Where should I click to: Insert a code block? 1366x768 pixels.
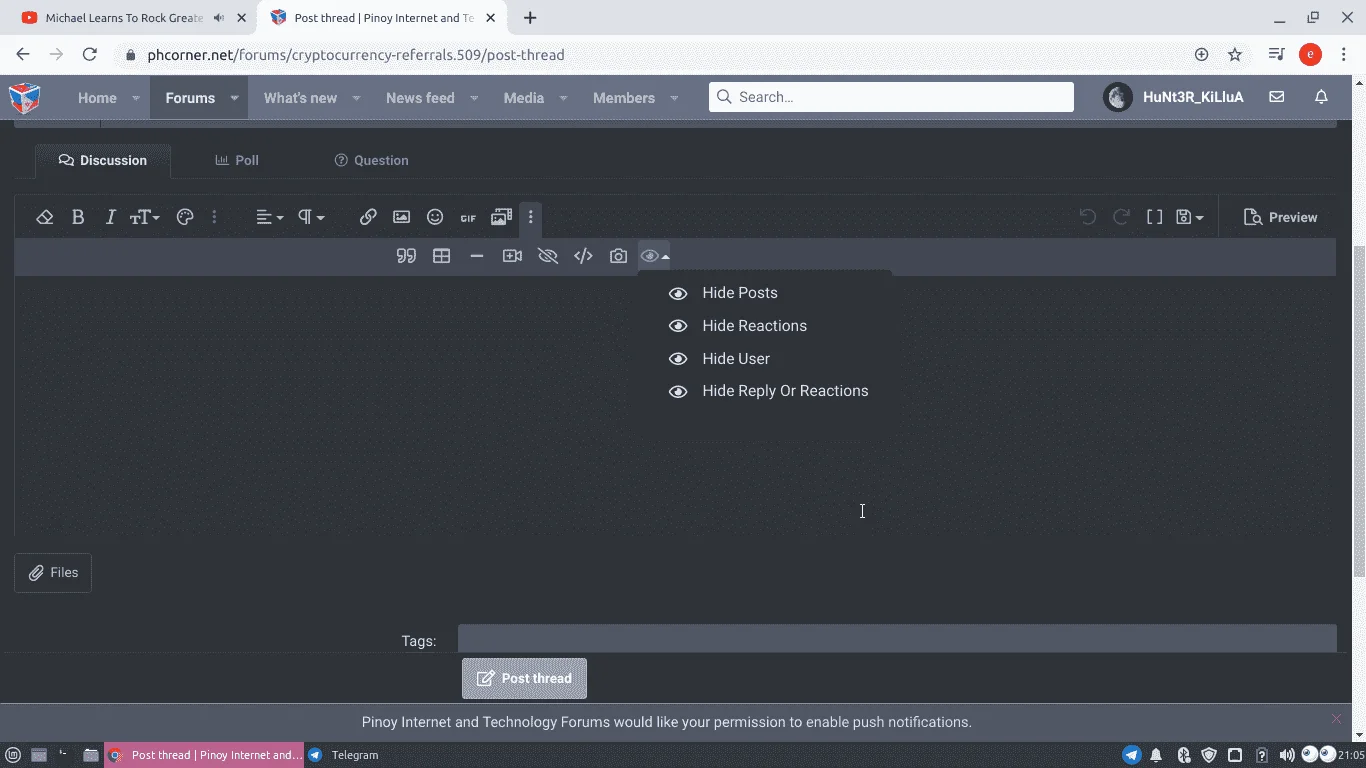583,256
